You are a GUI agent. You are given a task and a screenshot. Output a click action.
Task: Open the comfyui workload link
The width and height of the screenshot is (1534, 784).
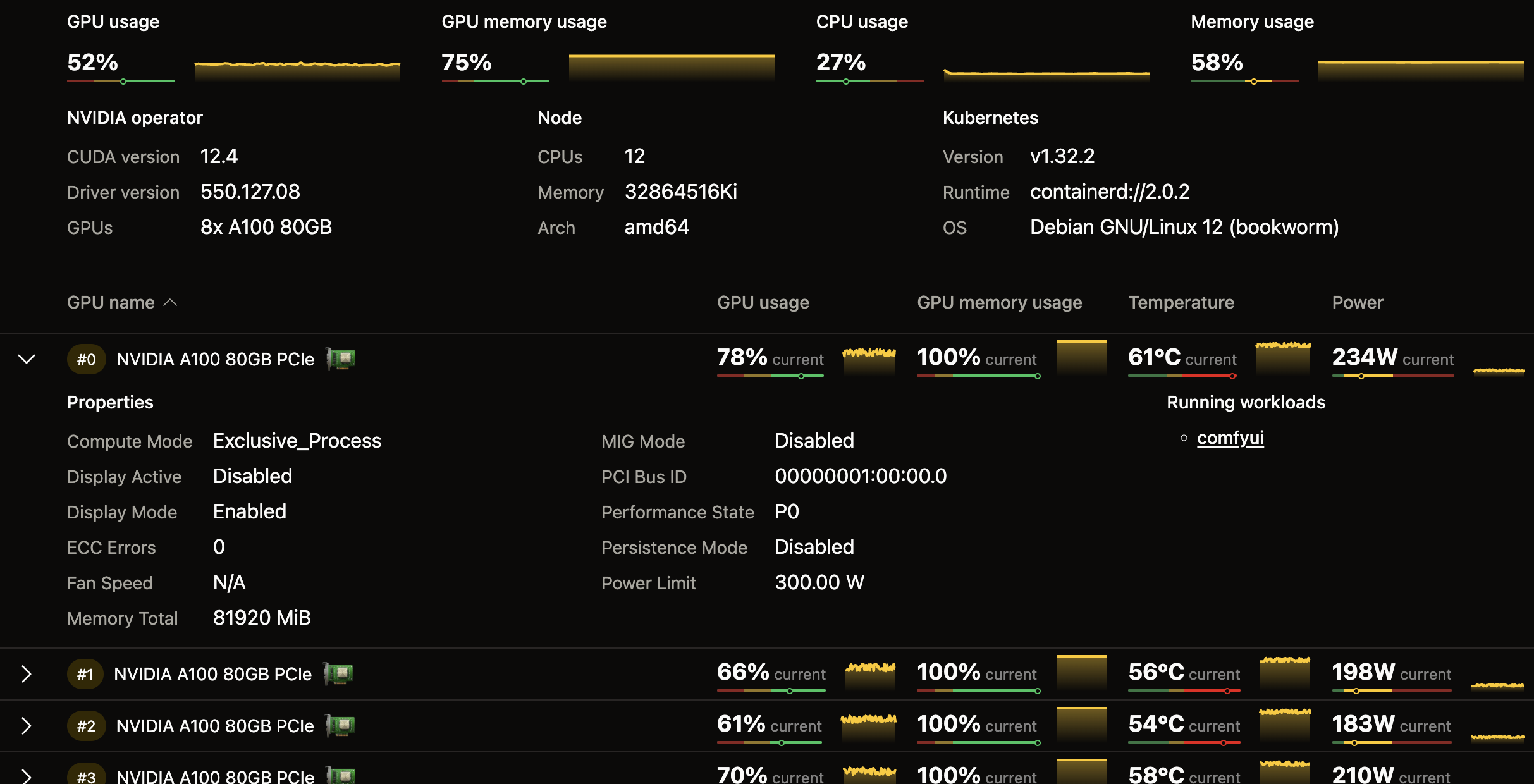coord(1230,438)
